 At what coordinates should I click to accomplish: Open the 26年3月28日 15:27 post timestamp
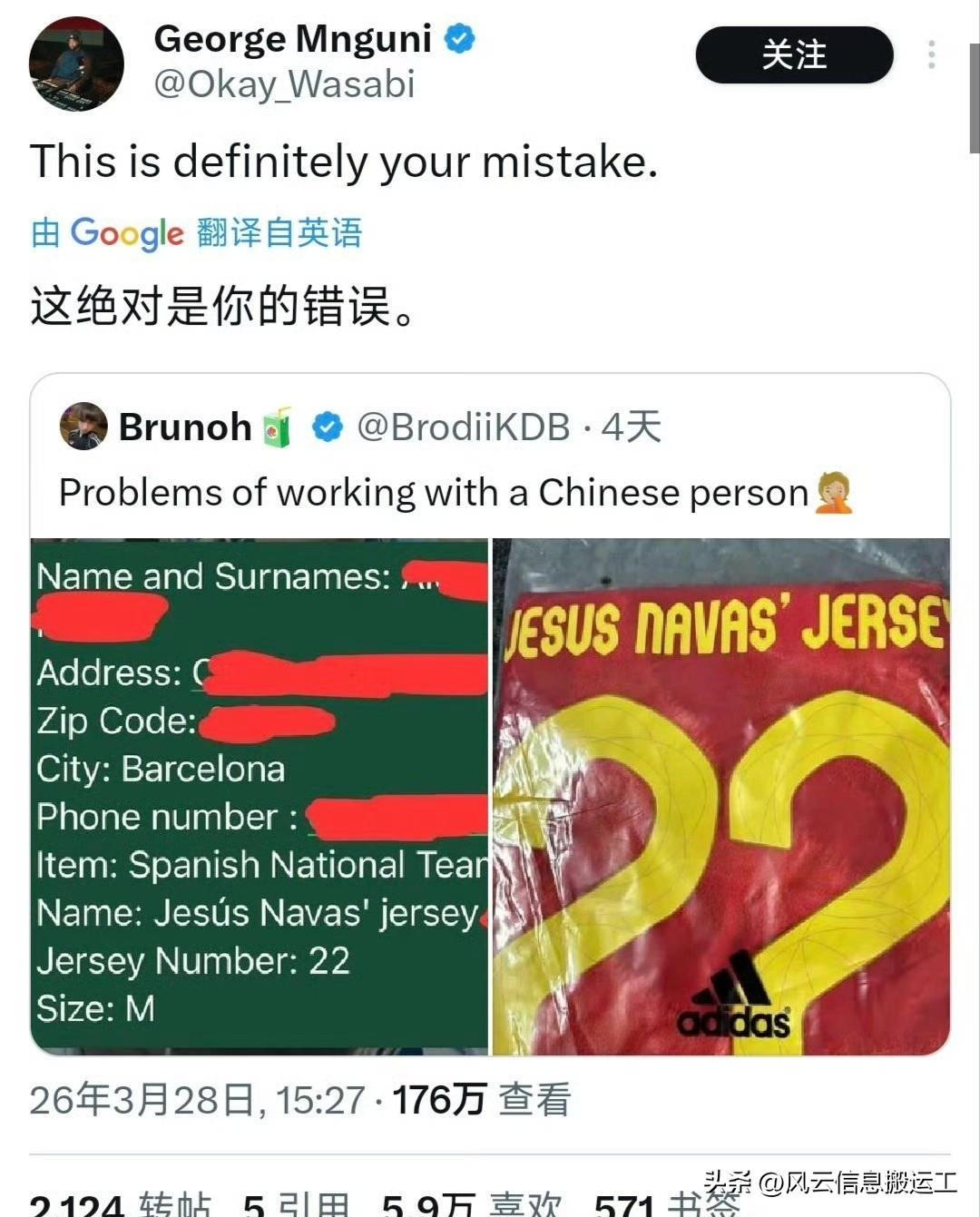(x=197, y=1100)
